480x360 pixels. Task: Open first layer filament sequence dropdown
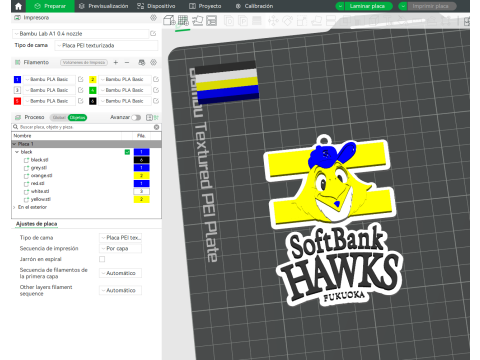(120, 273)
